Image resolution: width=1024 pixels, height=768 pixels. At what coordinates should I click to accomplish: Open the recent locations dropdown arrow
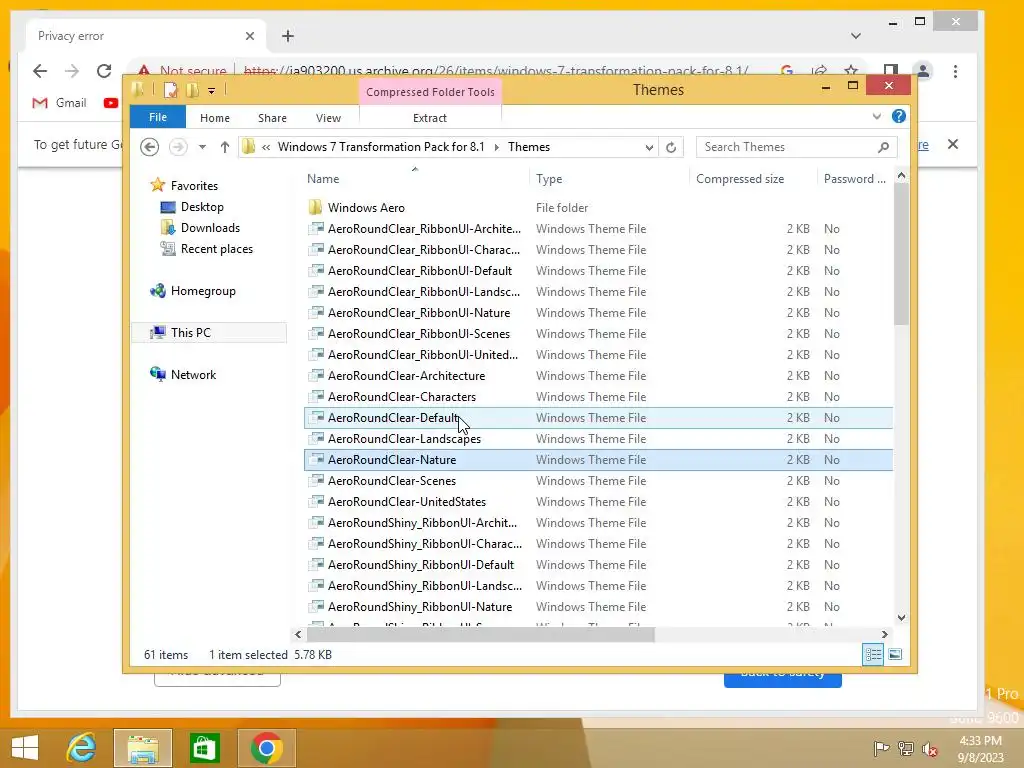click(202, 147)
